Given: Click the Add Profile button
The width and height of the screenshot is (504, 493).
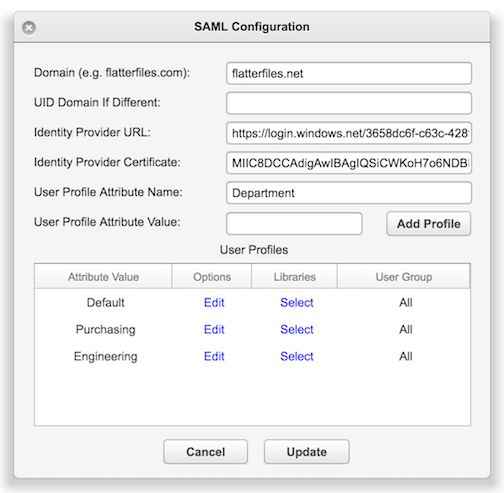Looking at the screenshot, I should pos(429,224).
